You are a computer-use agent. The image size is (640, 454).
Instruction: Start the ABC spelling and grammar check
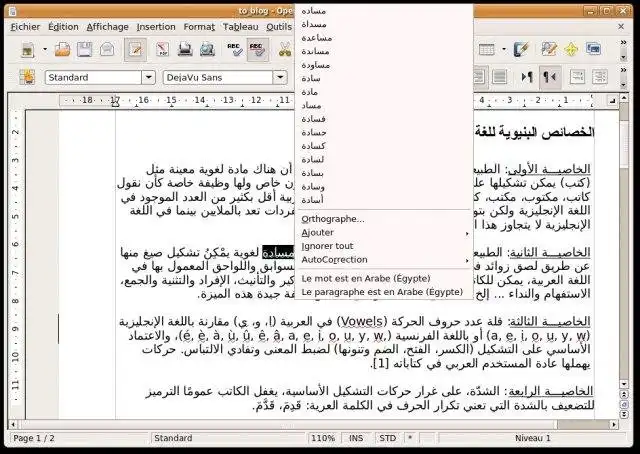[235, 50]
